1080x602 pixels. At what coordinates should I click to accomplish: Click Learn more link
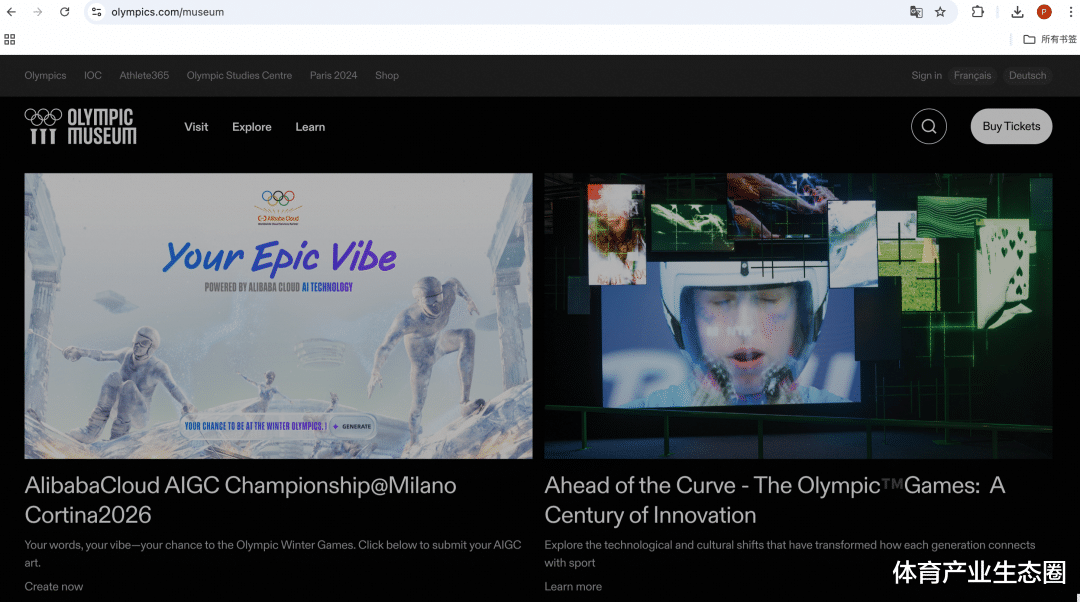[573, 586]
